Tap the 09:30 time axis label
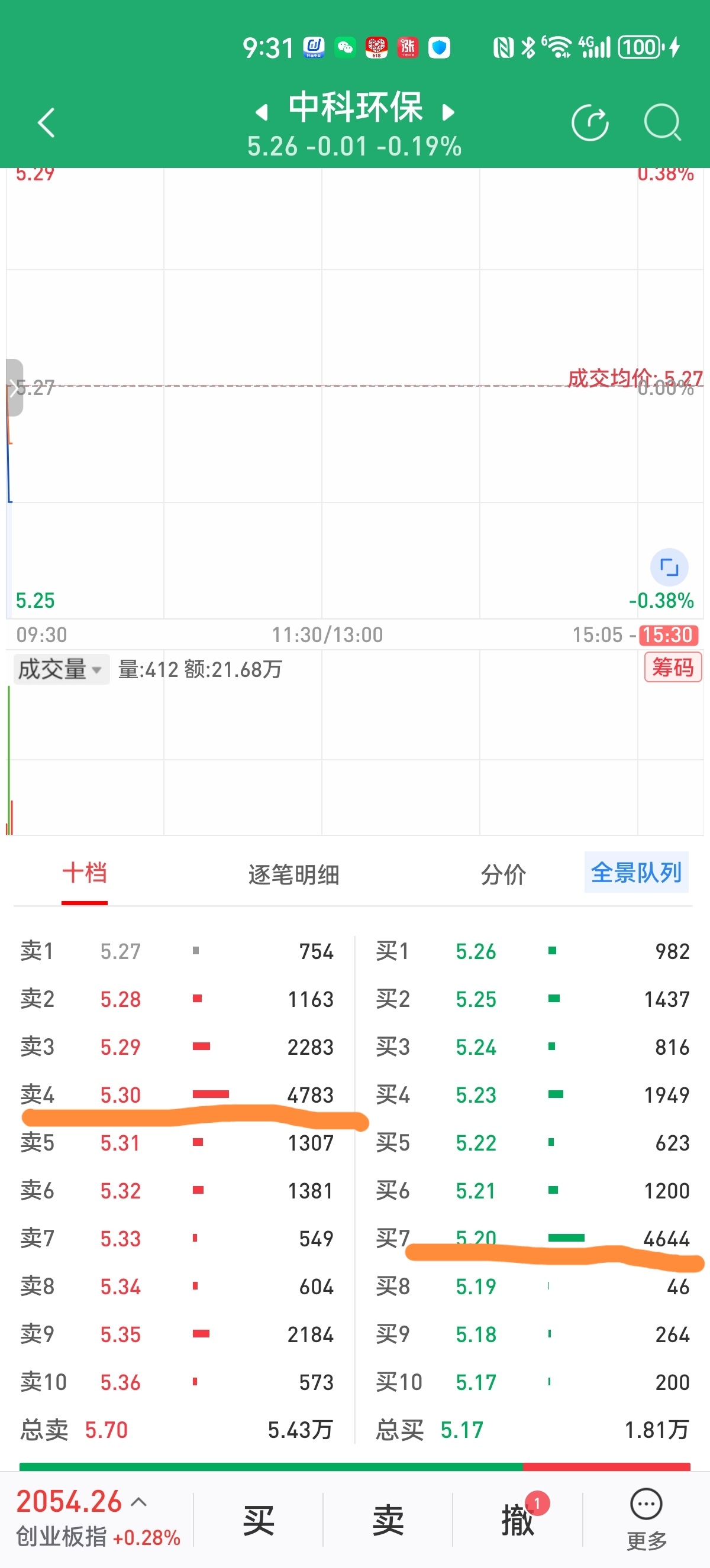Image resolution: width=710 pixels, height=1568 pixels. tap(41, 635)
